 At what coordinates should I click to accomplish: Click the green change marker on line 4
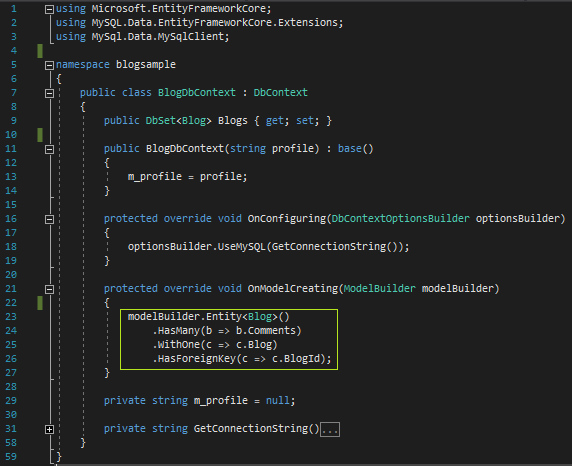[x=40, y=51]
